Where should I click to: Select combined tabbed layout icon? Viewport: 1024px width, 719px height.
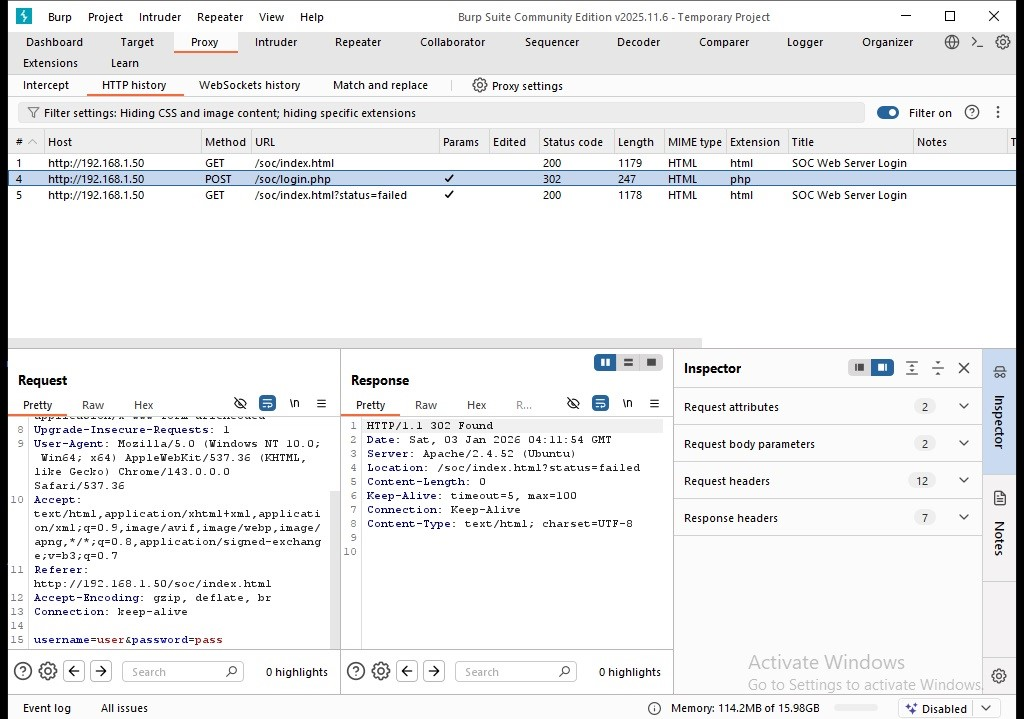click(x=651, y=362)
